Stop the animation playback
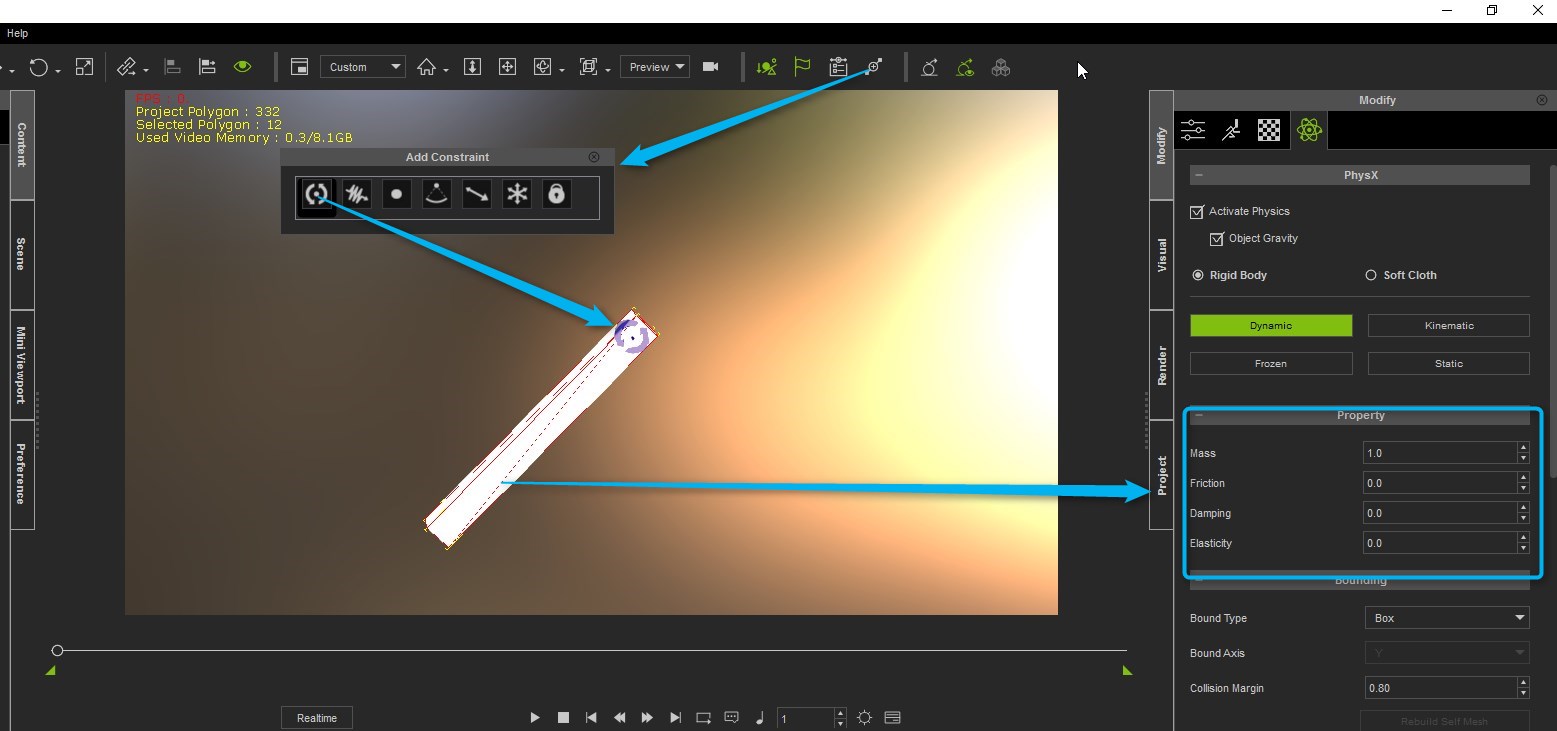1557x731 pixels. point(563,718)
